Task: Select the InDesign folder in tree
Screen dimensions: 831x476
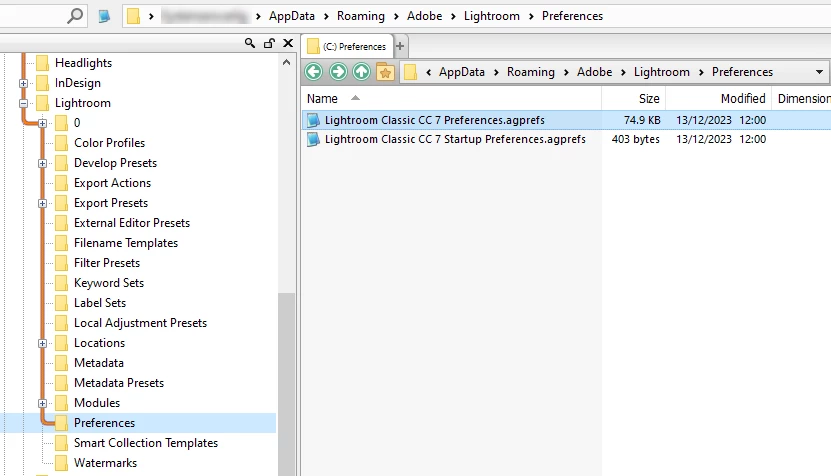Action: (77, 83)
